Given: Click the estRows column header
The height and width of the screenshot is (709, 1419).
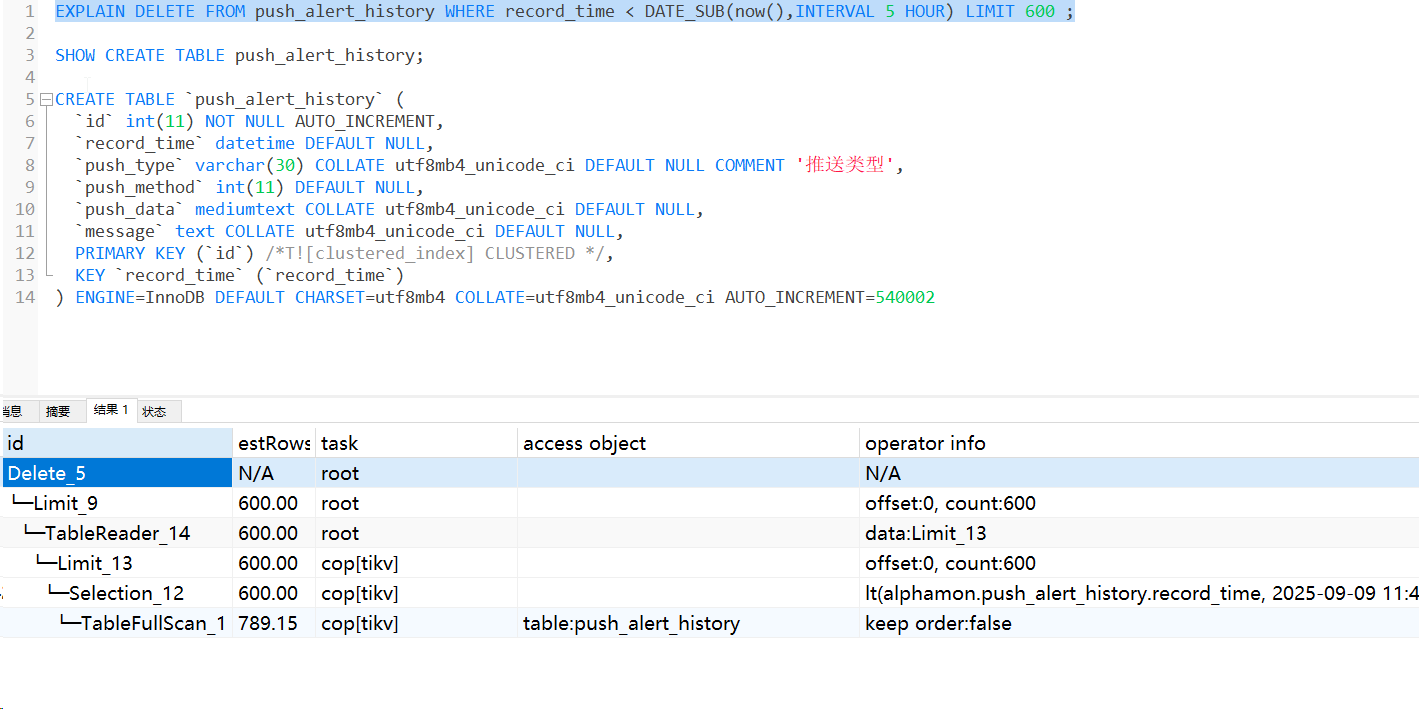Looking at the screenshot, I should click(x=273, y=443).
